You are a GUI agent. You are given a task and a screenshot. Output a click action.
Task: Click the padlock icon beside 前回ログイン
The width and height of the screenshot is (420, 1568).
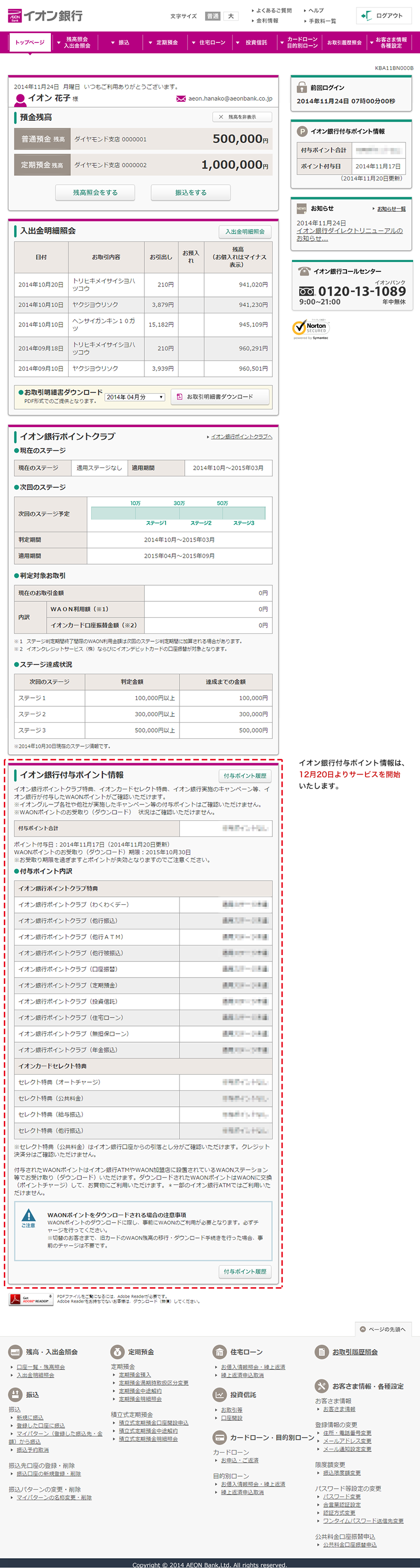[301, 87]
